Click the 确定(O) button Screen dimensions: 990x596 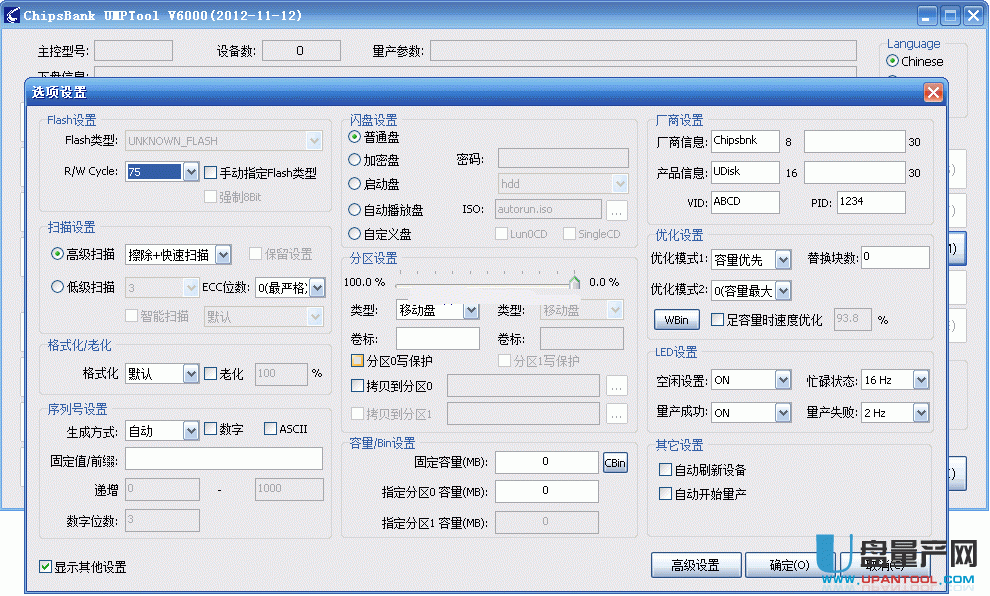789,565
